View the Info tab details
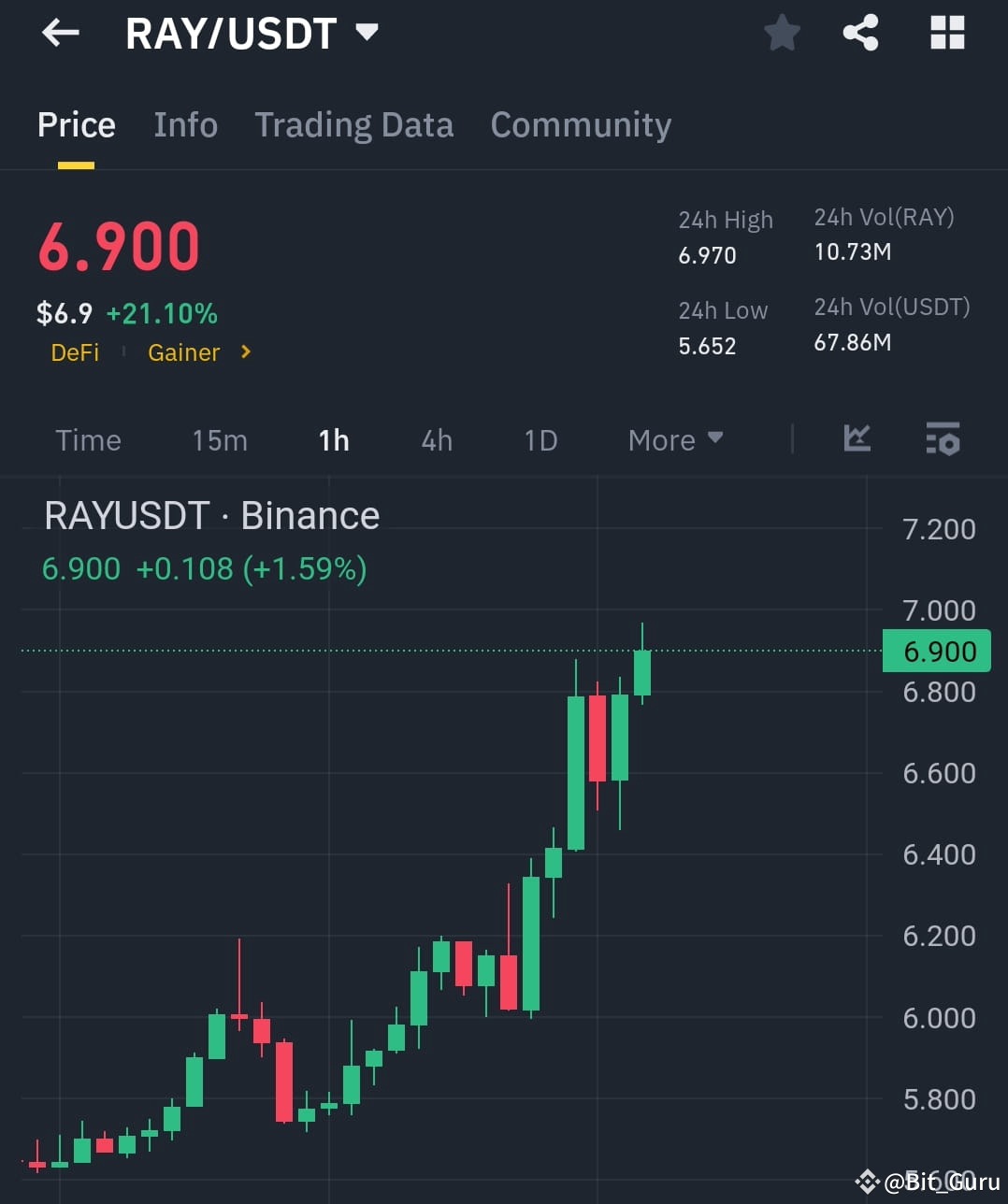The image size is (1008, 1204). click(x=185, y=124)
